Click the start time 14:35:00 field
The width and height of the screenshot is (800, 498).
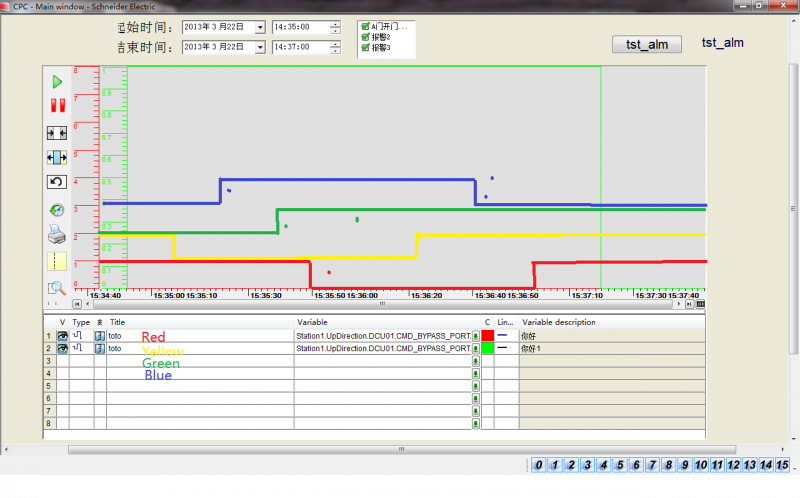point(302,27)
